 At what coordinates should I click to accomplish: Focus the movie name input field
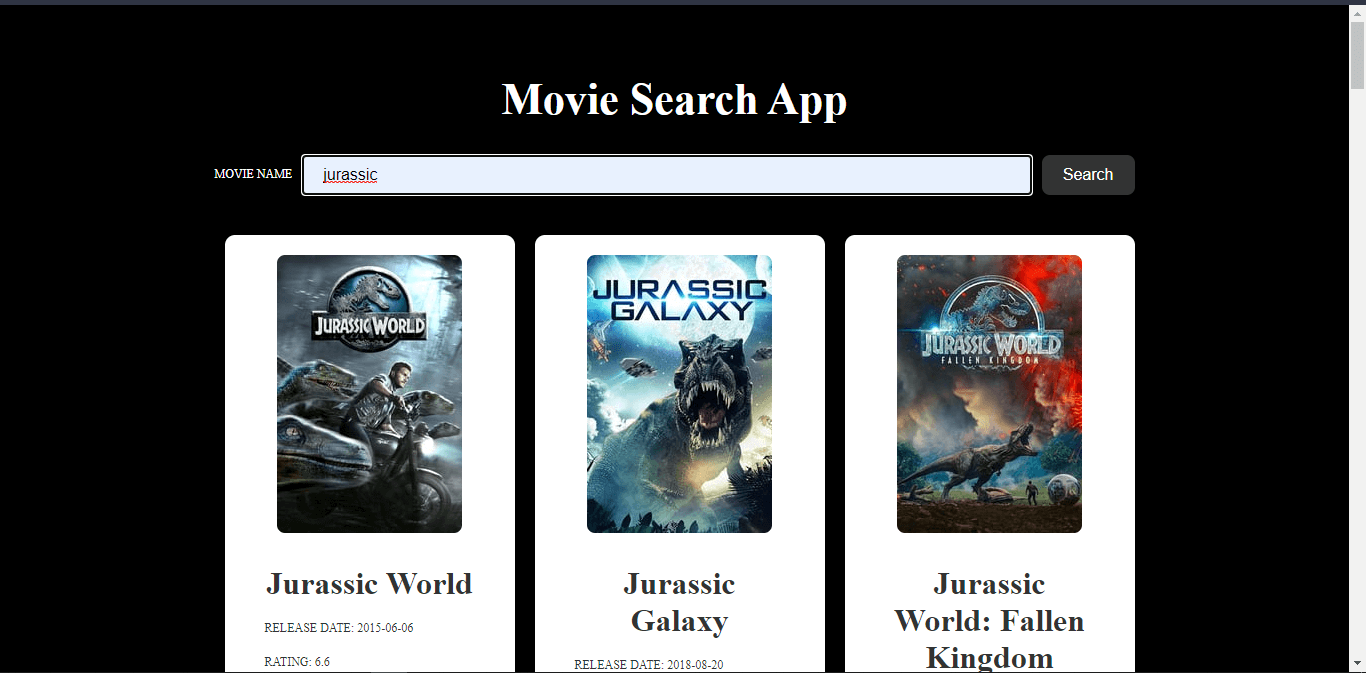pos(667,175)
